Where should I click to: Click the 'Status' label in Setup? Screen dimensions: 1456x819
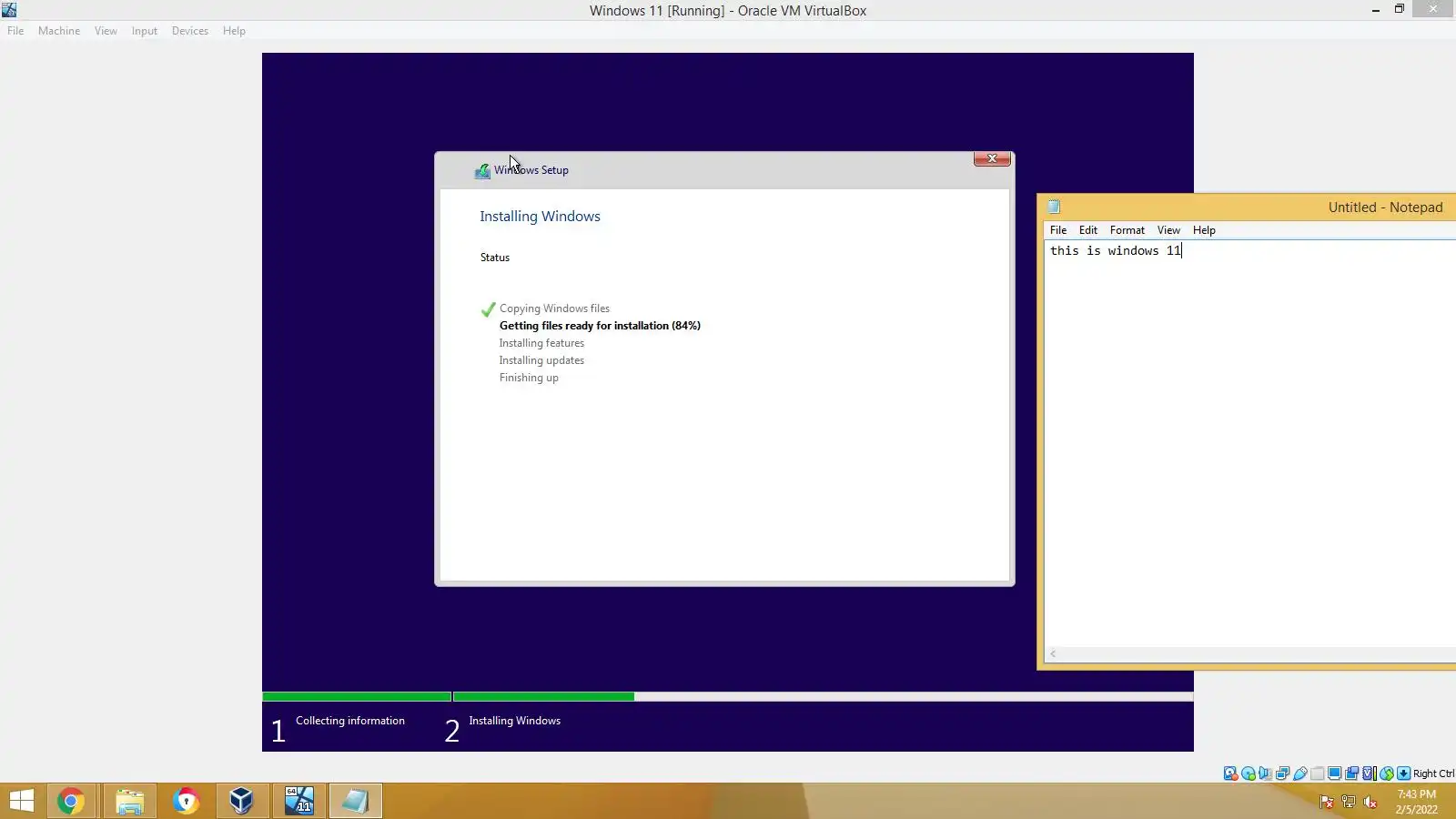pos(495,258)
